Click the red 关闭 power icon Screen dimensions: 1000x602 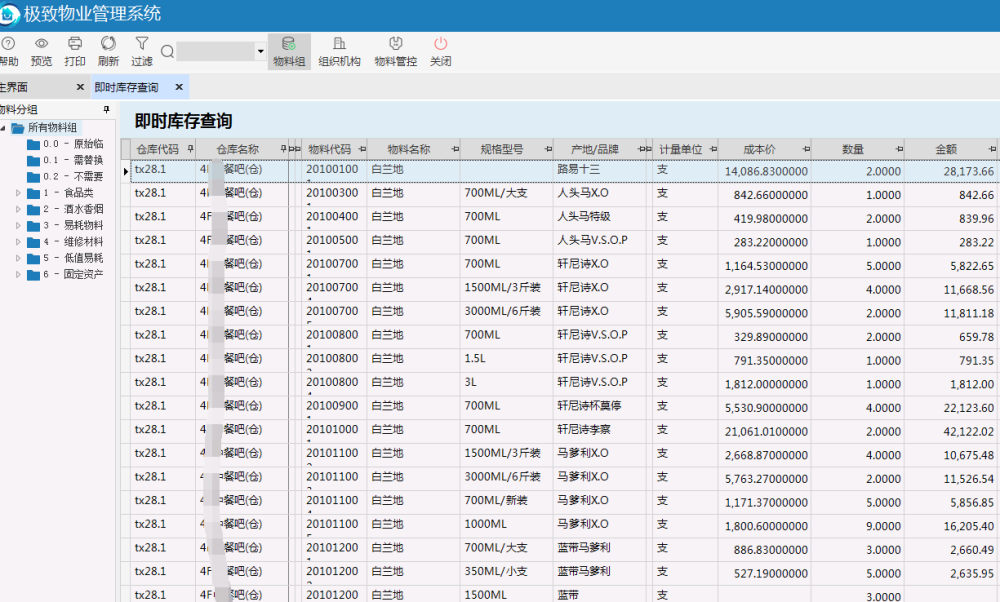(x=441, y=43)
